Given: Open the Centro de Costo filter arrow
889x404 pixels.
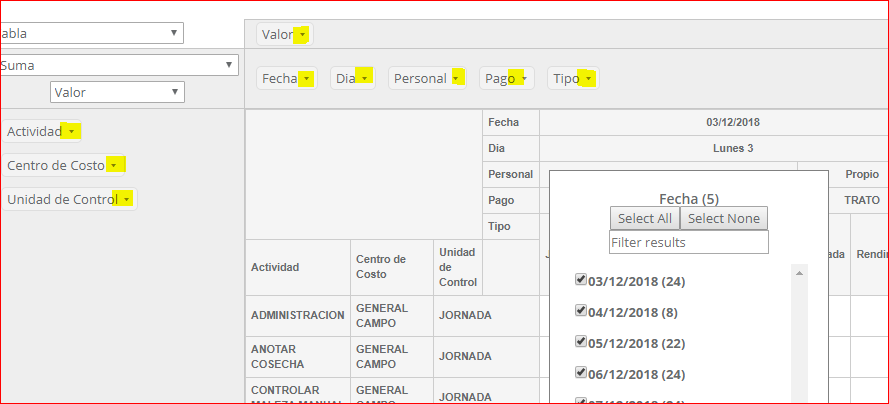Looking at the screenshot, I should click(114, 165).
